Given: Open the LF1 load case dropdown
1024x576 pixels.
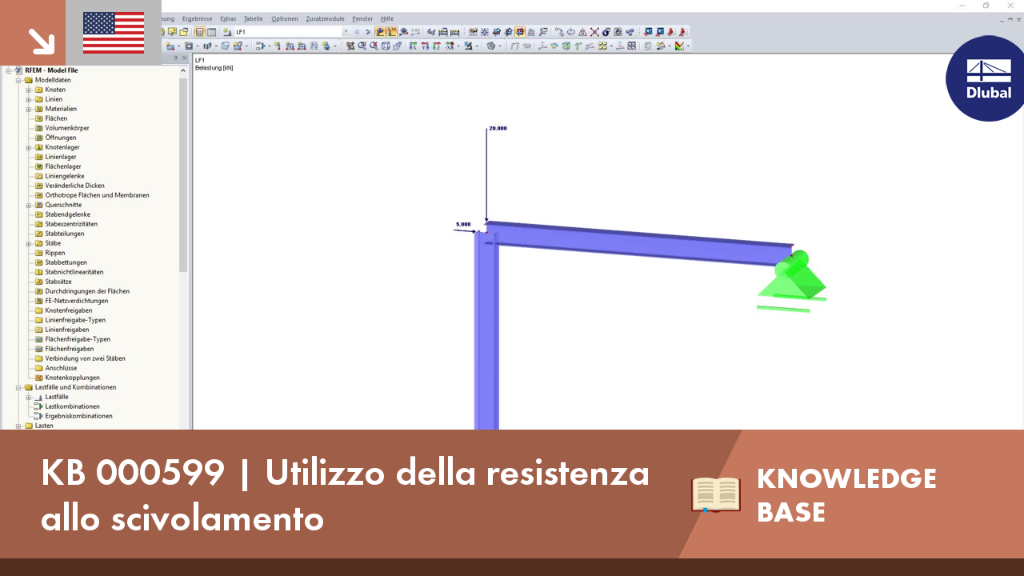Looking at the screenshot, I should coord(345,32).
